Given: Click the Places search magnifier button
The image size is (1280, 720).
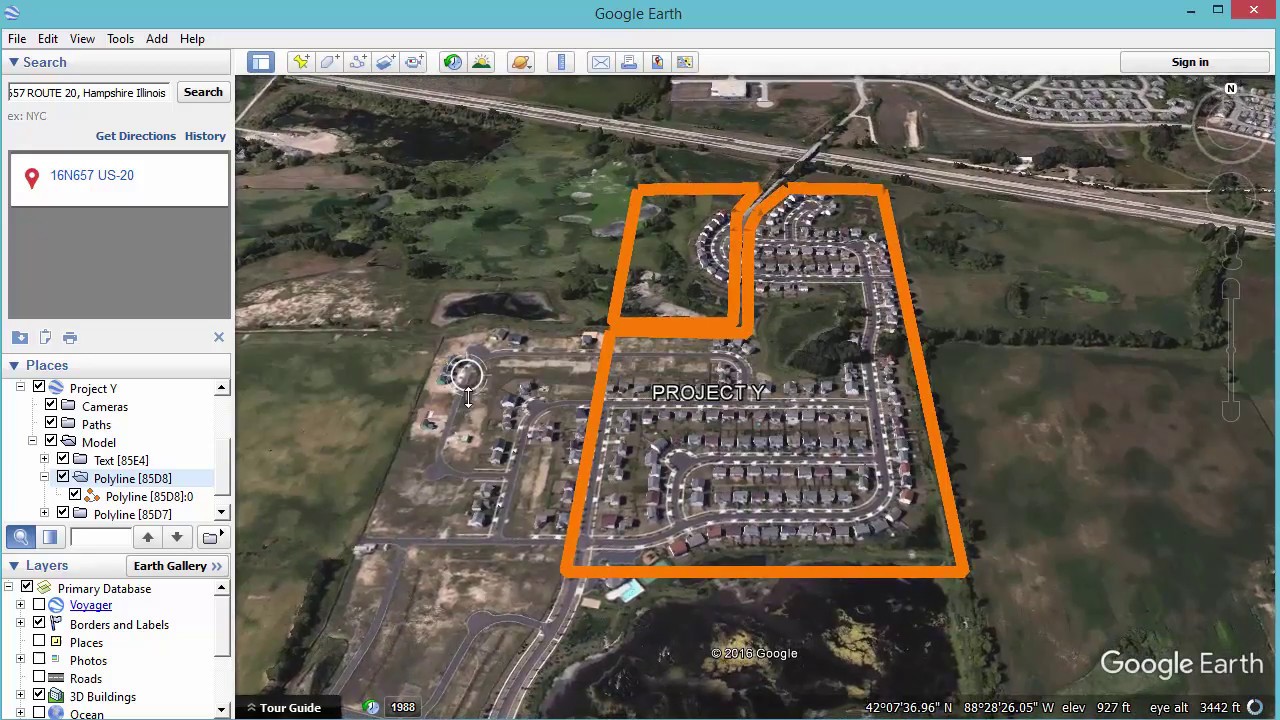Looking at the screenshot, I should coord(21,537).
